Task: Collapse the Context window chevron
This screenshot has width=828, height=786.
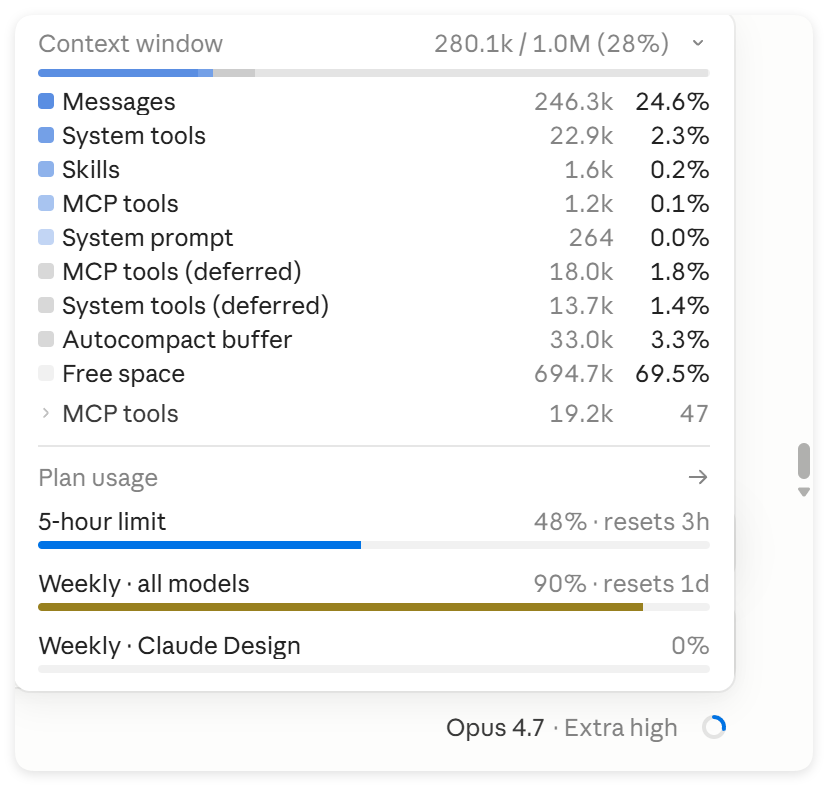Action: pyautogui.click(x=698, y=43)
